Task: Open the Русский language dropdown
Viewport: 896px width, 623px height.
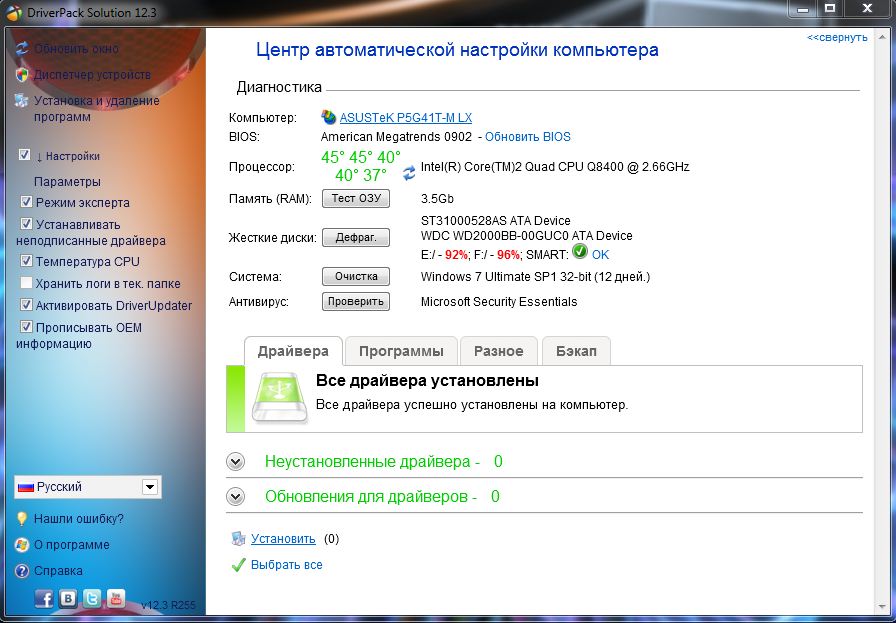Action: 88,487
